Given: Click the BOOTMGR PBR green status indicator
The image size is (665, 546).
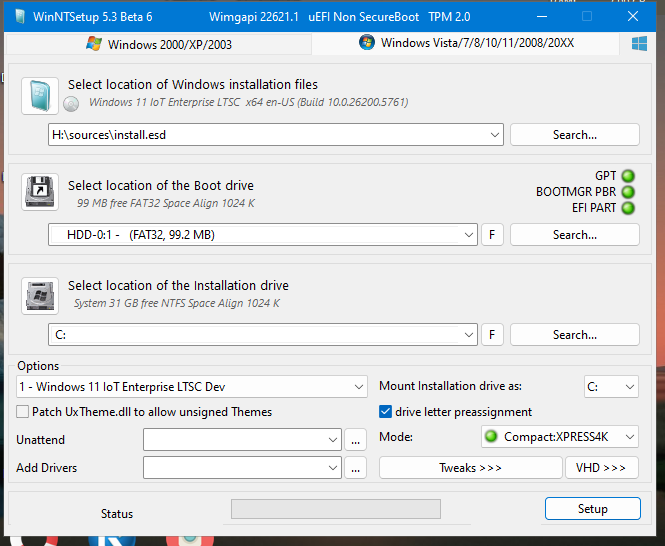Looking at the screenshot, I should click(628, 192).
